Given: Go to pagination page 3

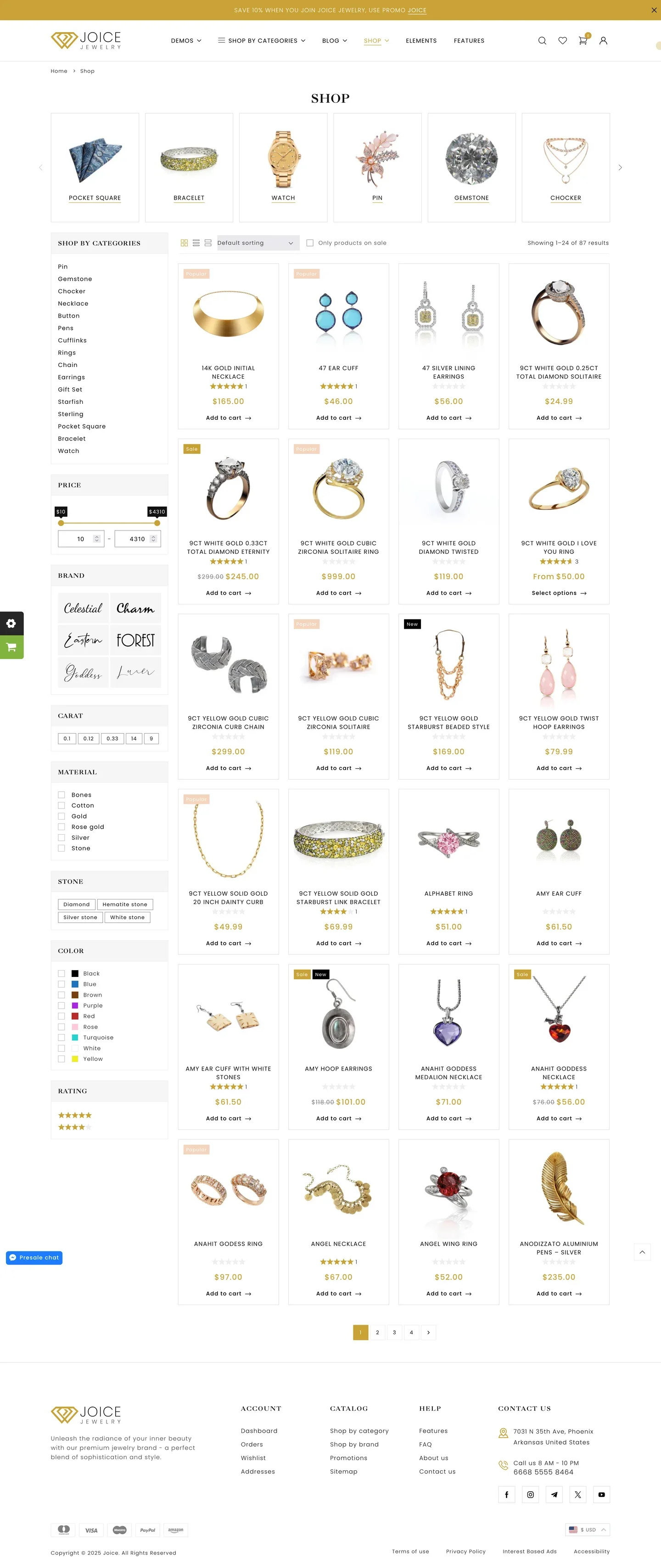Looking at the screenshot, I should point(394,1333).
